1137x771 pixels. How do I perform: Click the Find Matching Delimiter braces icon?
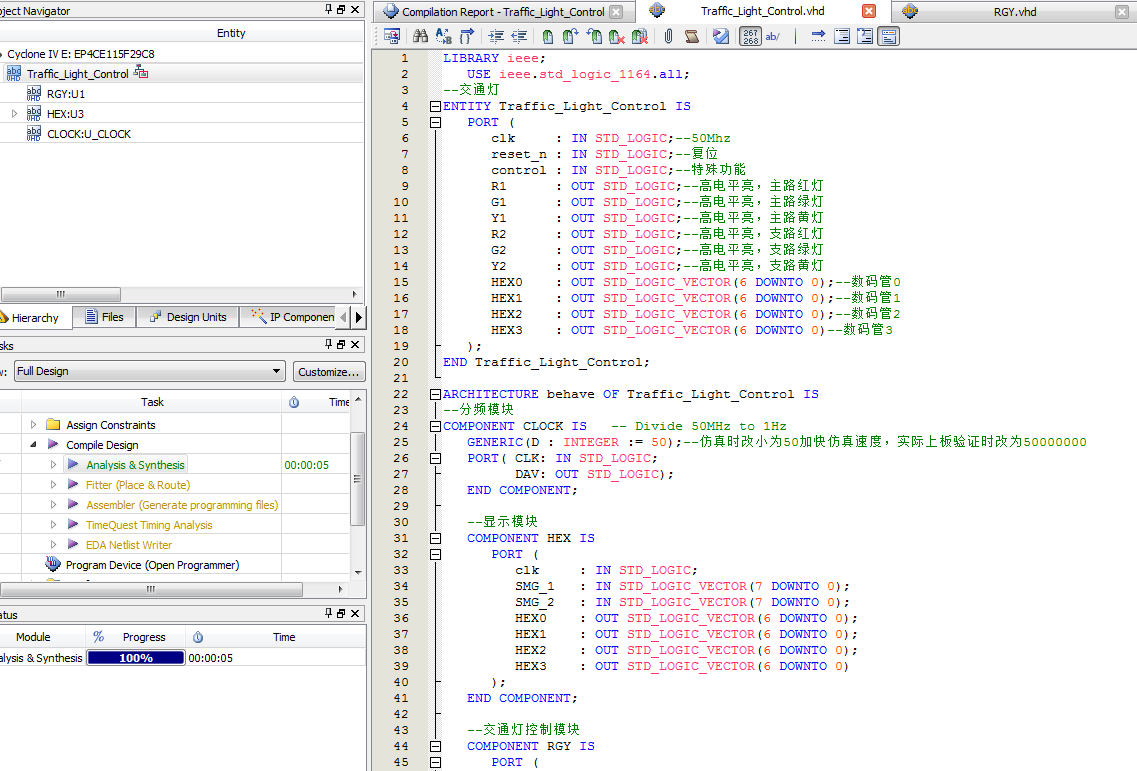click(x=467, y=37)
